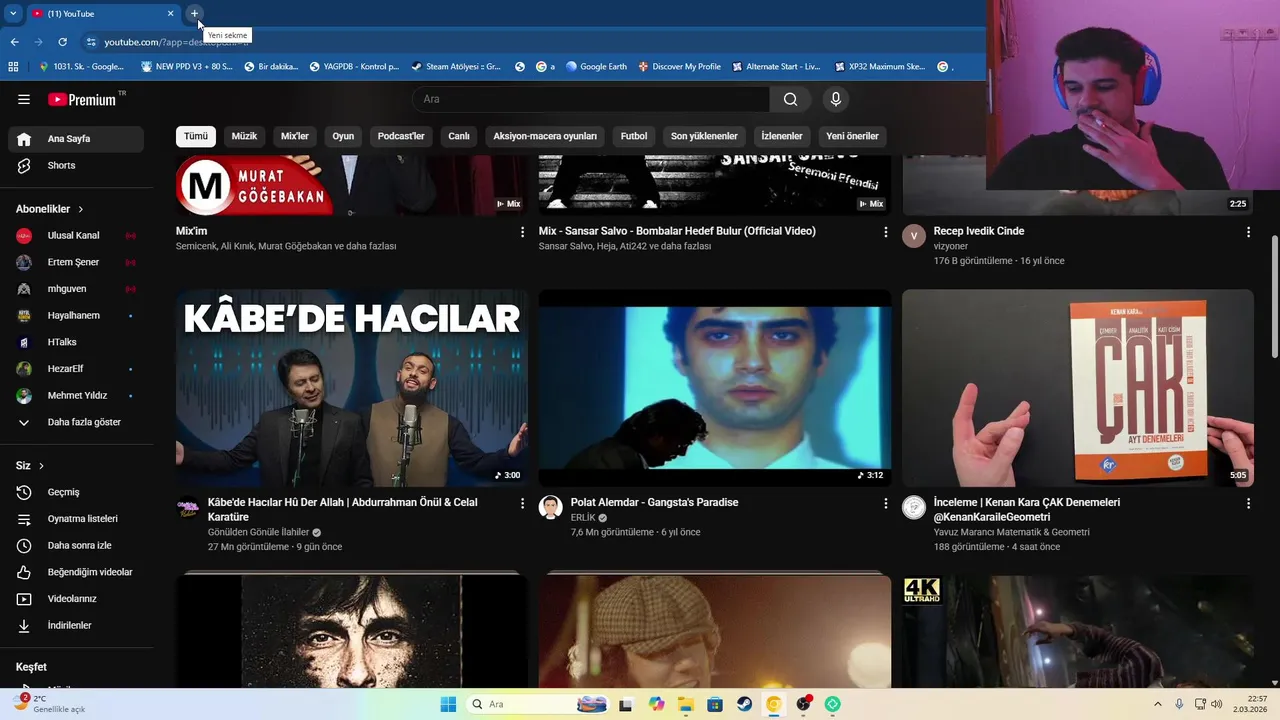Open Hayalhanem subscription channel

coord(76,315)
